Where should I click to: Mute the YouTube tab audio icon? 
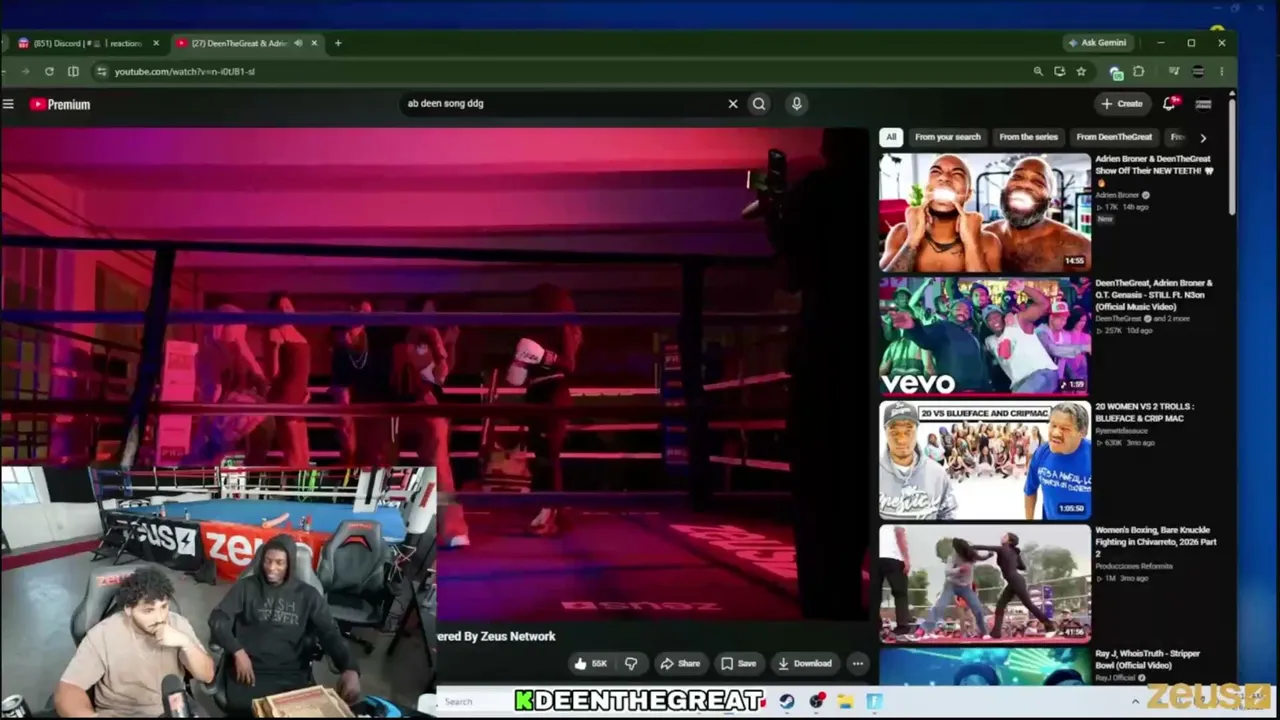point(298,43)
